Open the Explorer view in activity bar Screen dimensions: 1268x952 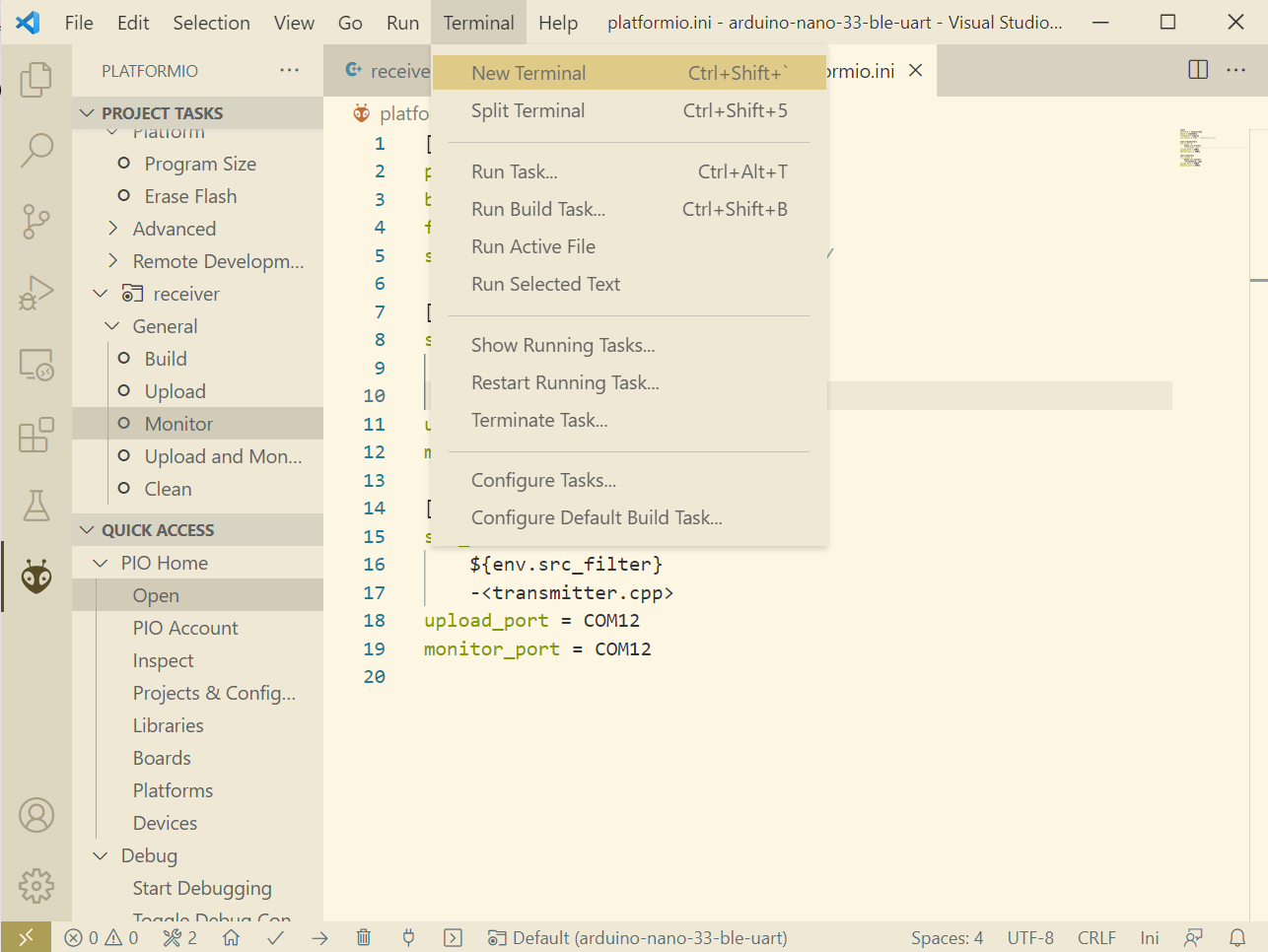[36, 79]
